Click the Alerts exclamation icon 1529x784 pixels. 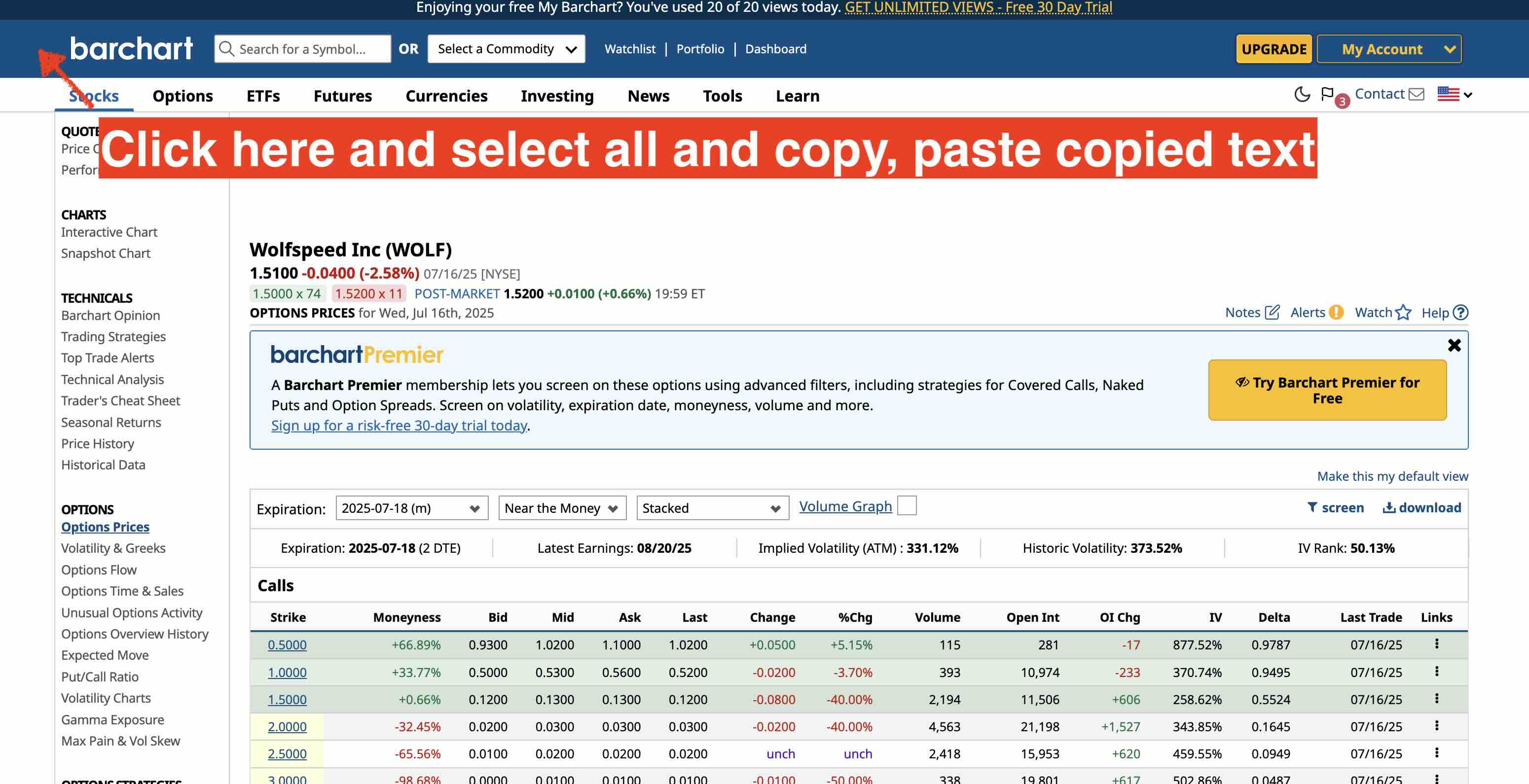click(x=1336, y=312)
